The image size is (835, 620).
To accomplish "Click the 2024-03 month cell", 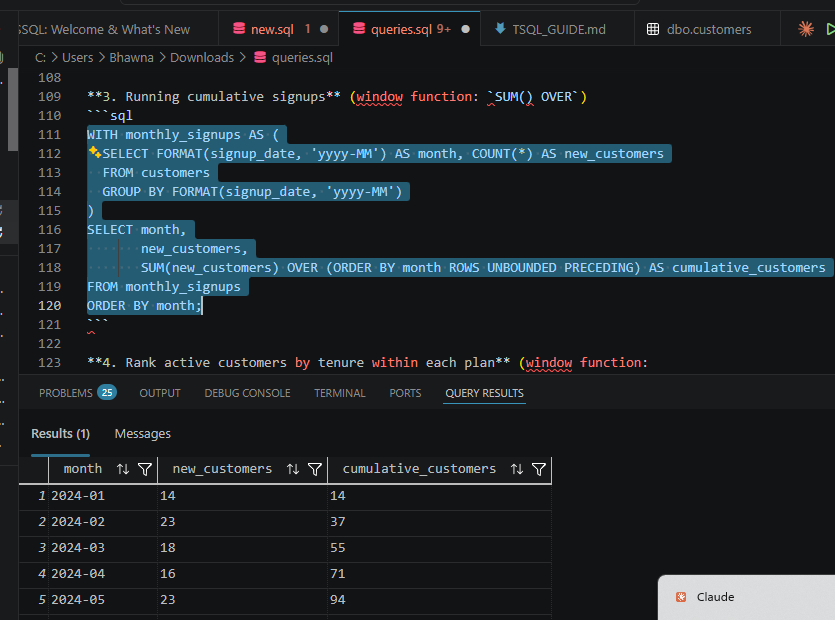I will coord(103,548).
